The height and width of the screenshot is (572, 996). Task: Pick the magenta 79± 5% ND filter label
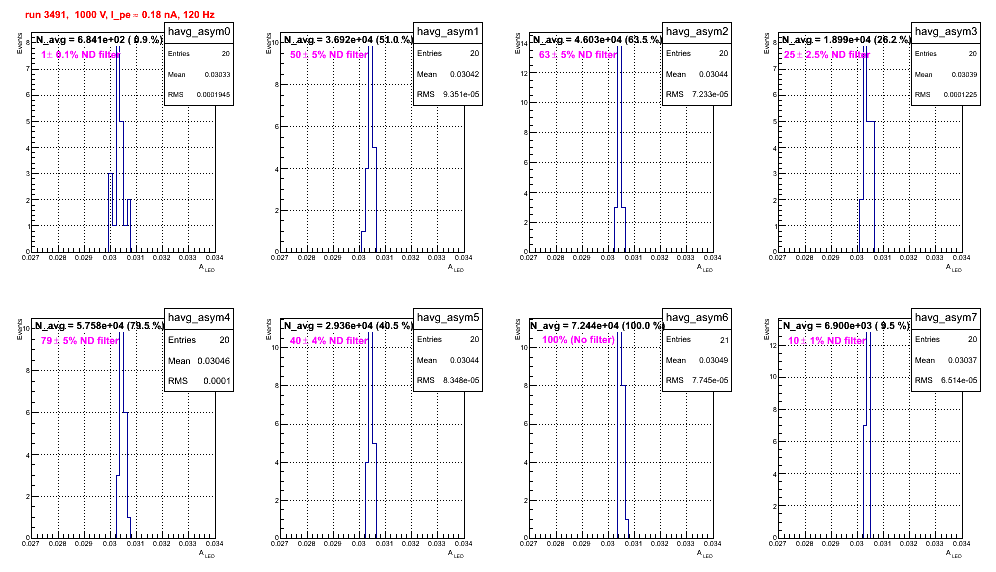(80, 341)
